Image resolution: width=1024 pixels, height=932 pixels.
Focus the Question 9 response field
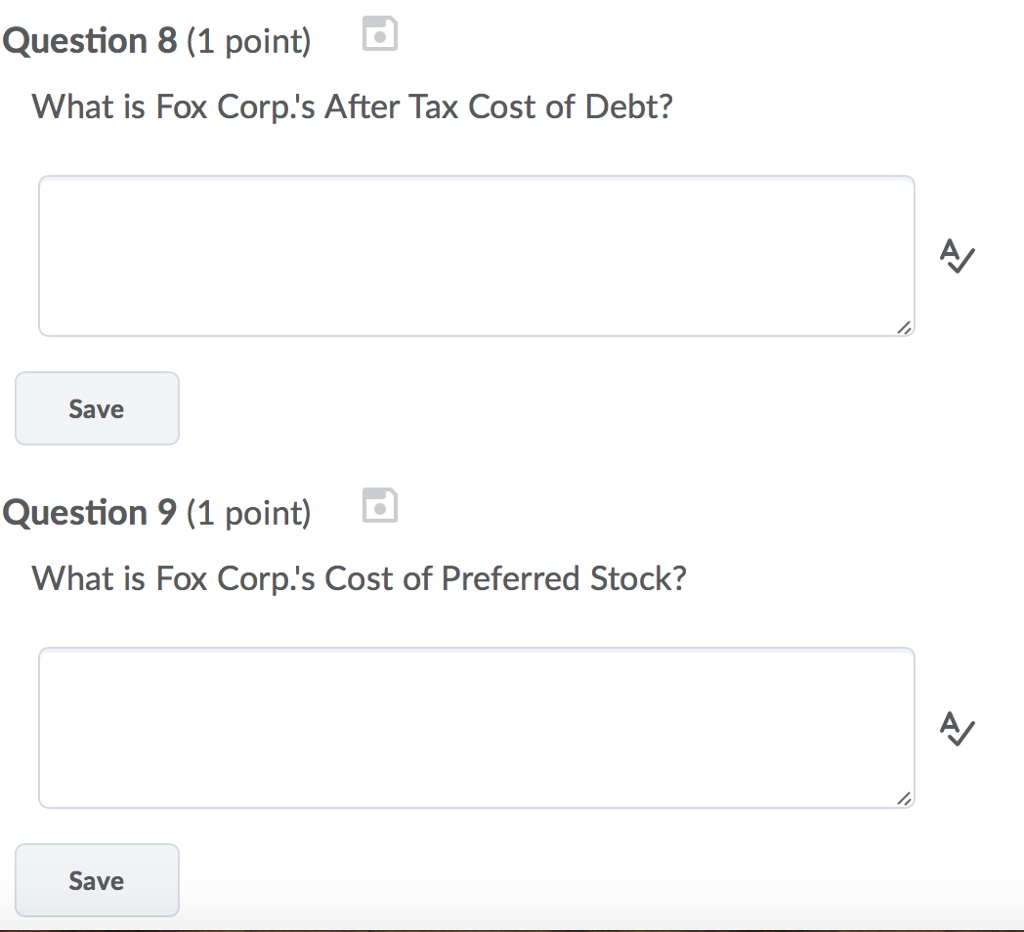click(476, 727)
